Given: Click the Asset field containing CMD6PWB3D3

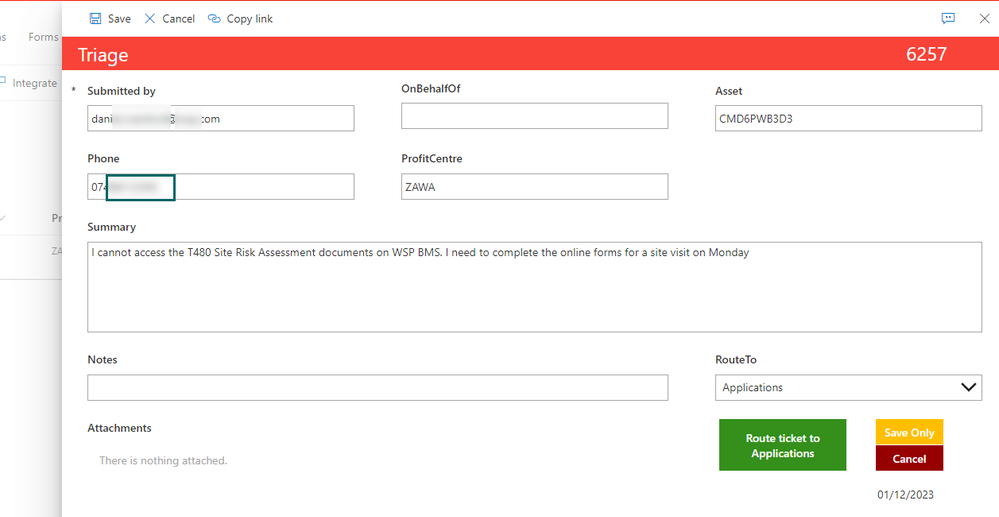Looking at the screenshot, I should [x=848, y=119].
